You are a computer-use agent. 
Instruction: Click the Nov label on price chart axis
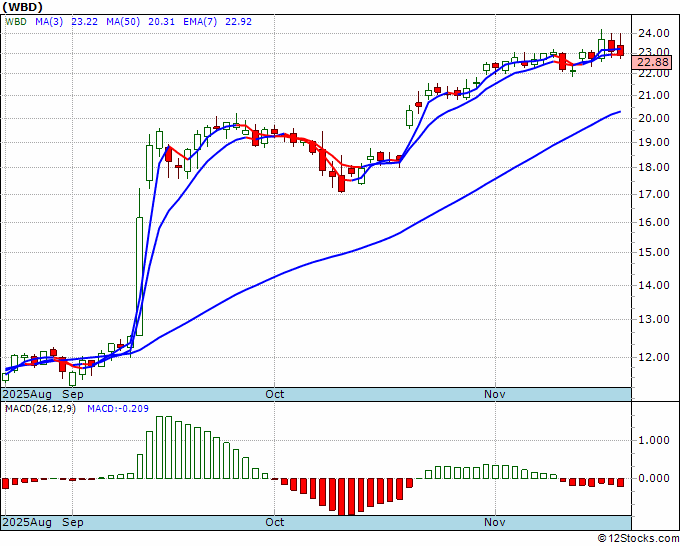(x=495, y=394)
